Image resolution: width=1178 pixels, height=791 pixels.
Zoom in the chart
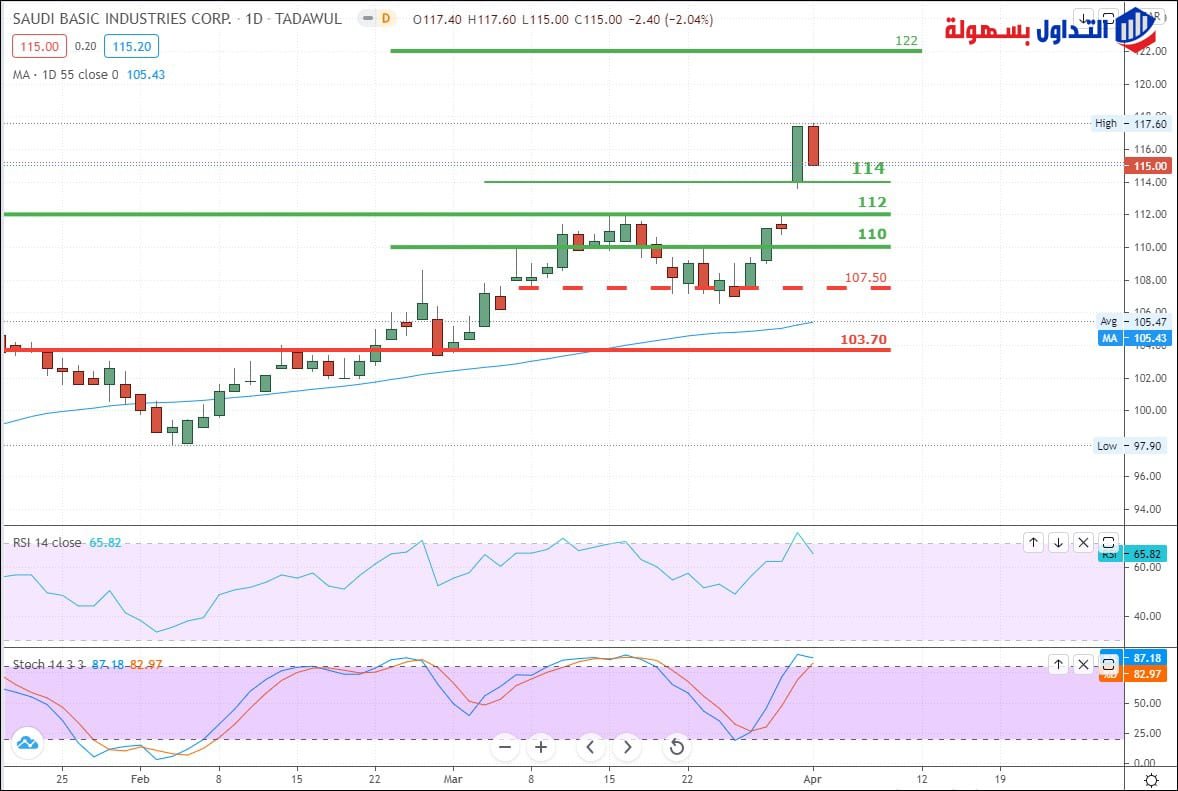pyautogui.click(x=541, y=747)
